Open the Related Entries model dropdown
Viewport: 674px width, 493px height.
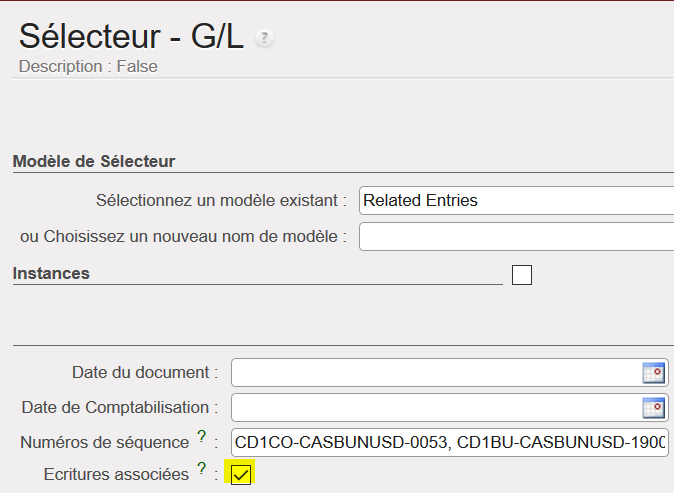516,200
